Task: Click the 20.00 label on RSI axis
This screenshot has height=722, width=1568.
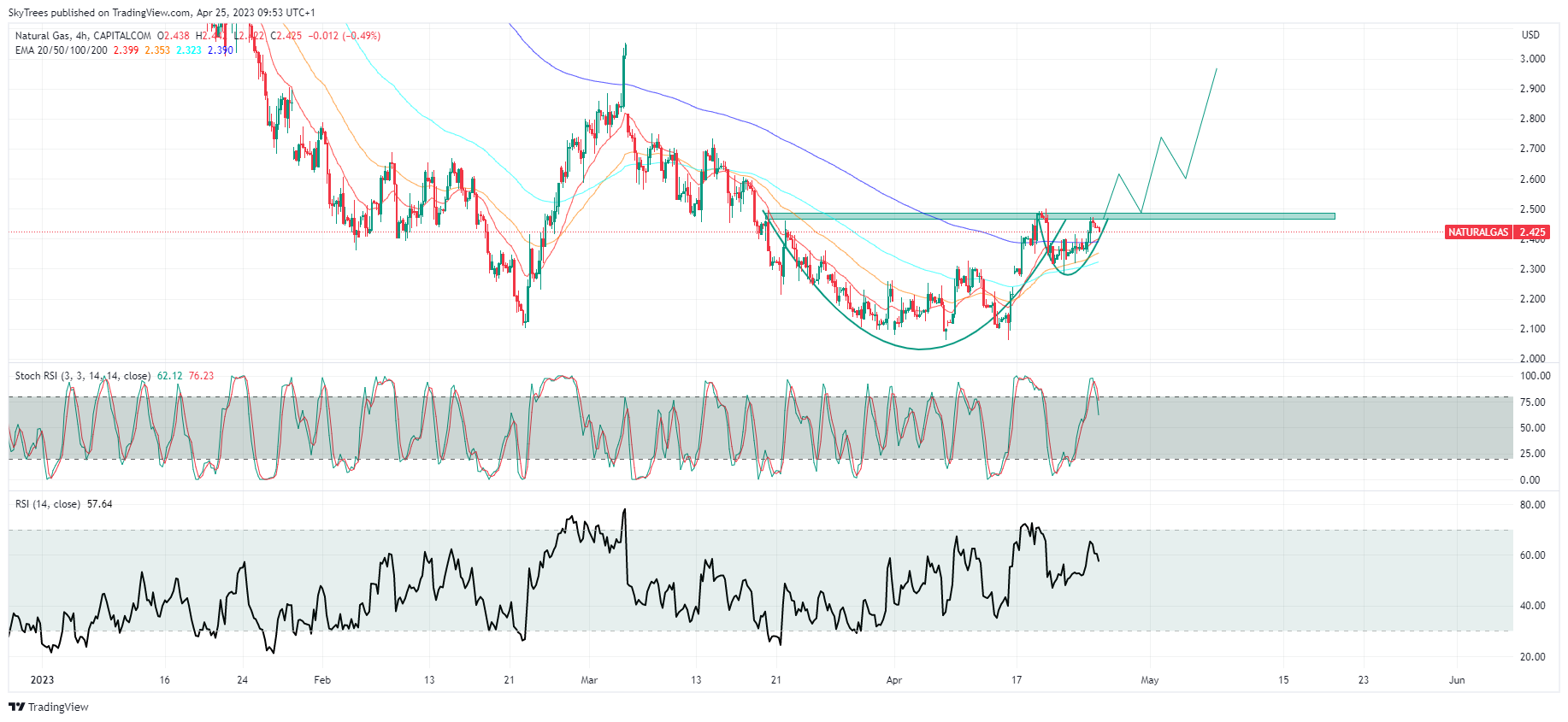Action: (x=1532, y=657)
